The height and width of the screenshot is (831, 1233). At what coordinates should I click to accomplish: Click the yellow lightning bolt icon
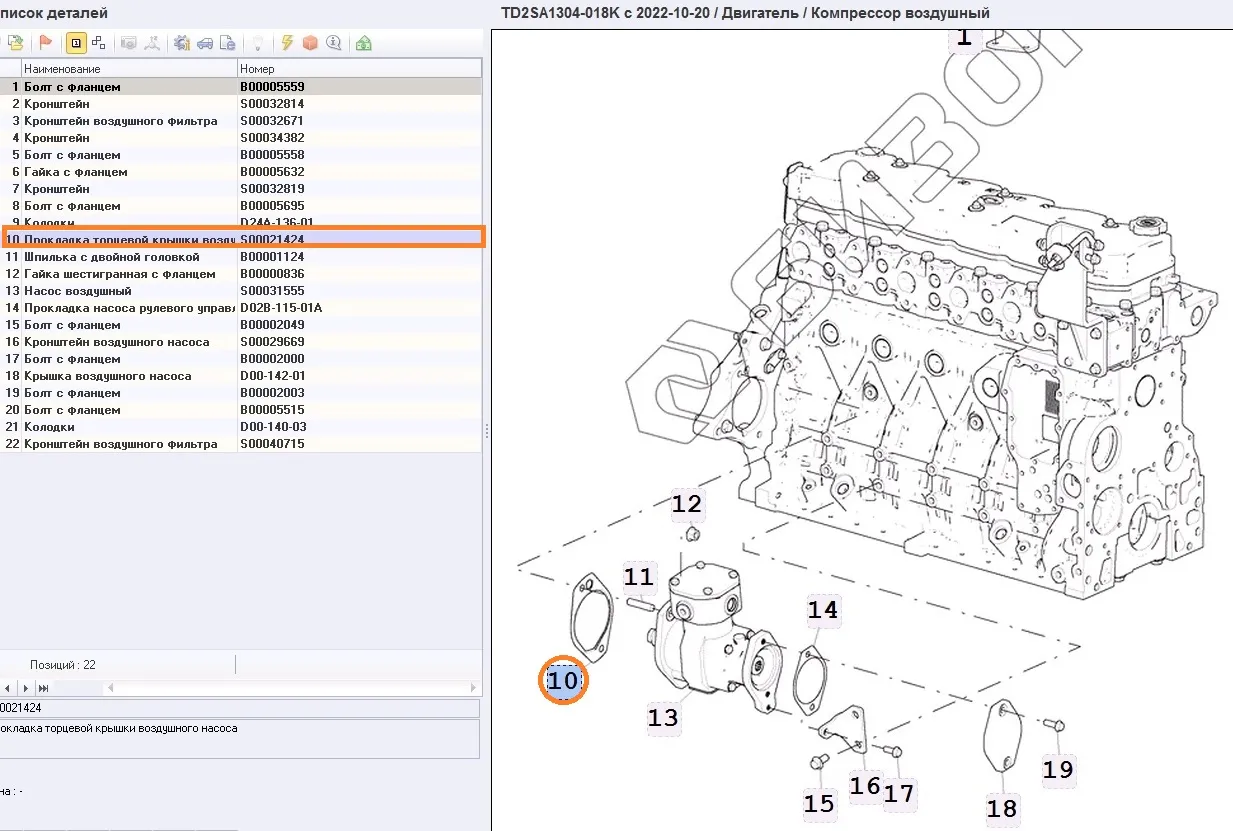287,43
